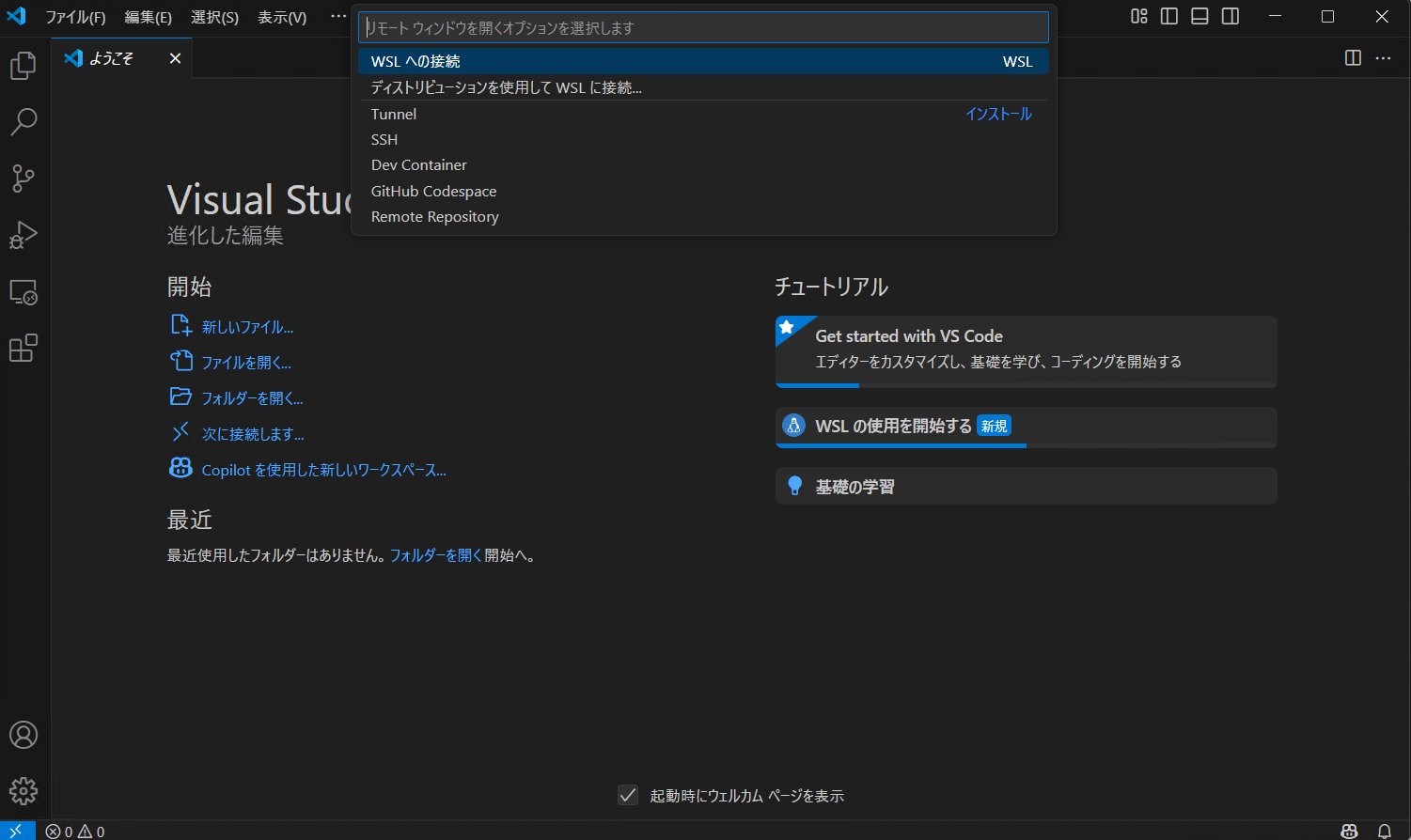Close the ようこそ tab
Image resolution: width=1411 pixels, height=840 pixels.
pyautogui.click(x=175, y=58)
